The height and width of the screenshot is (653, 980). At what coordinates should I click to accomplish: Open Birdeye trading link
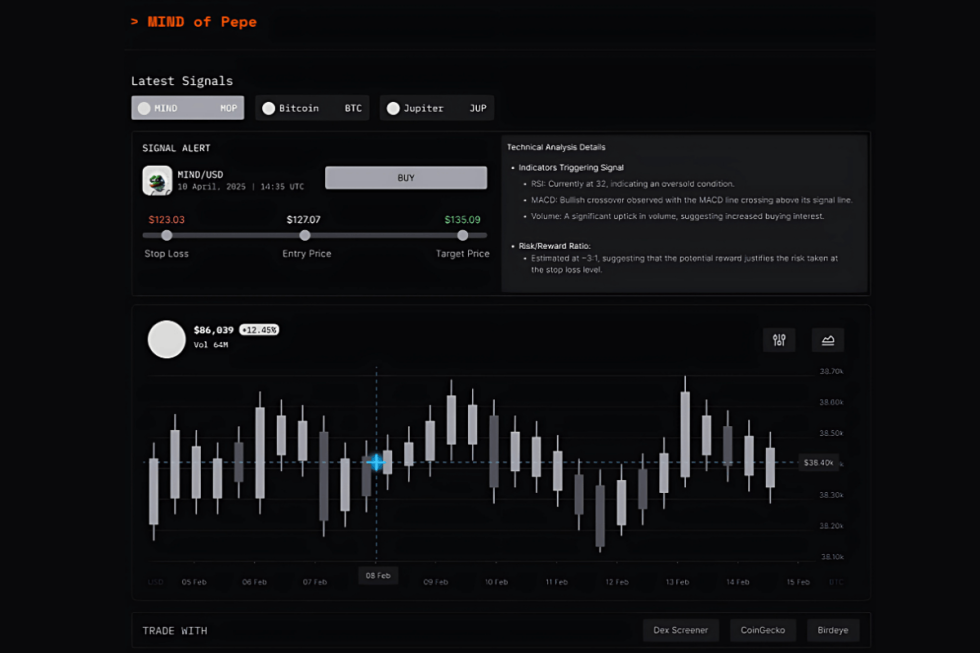(832, 630)
